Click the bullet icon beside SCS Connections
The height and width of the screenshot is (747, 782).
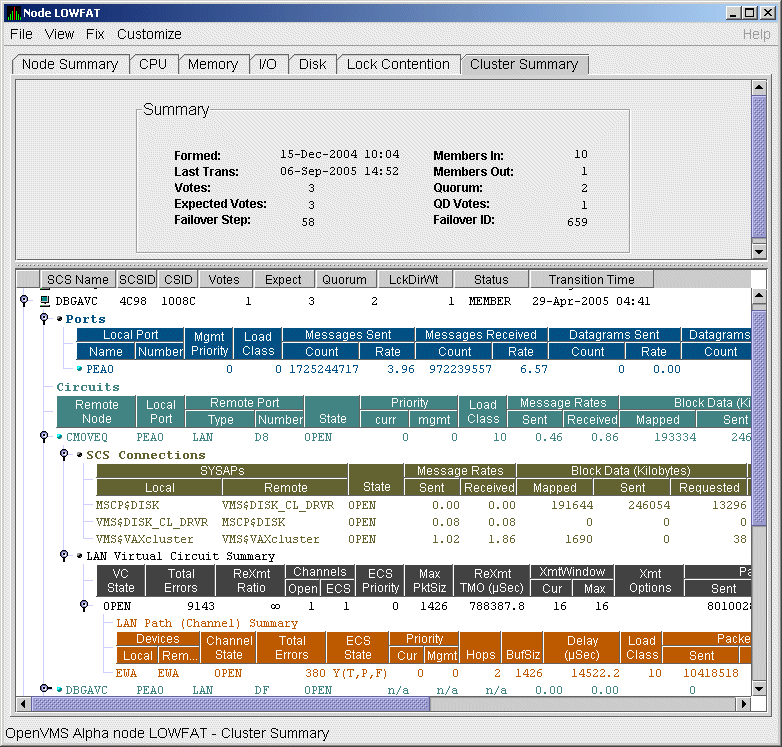pyautogui.click(x=80, y=455)
